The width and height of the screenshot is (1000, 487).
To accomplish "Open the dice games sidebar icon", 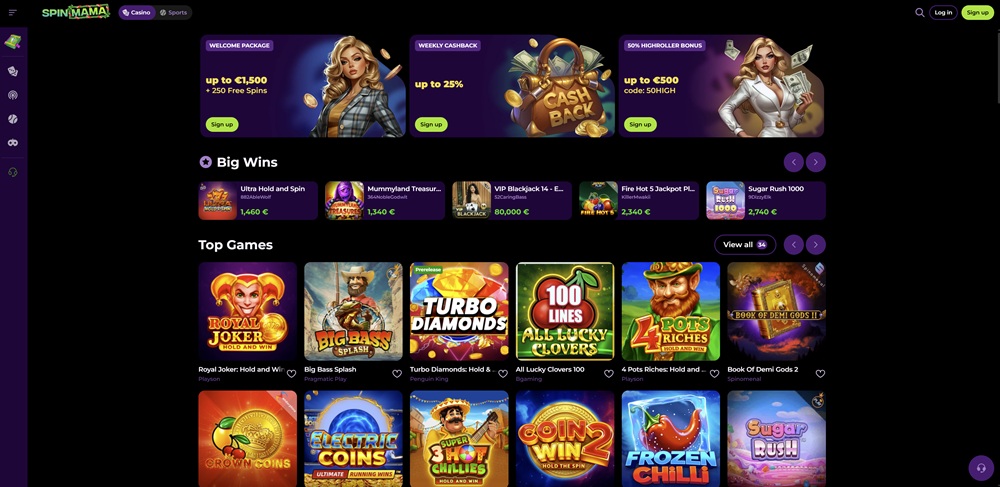I will click(x=13, y=71).
